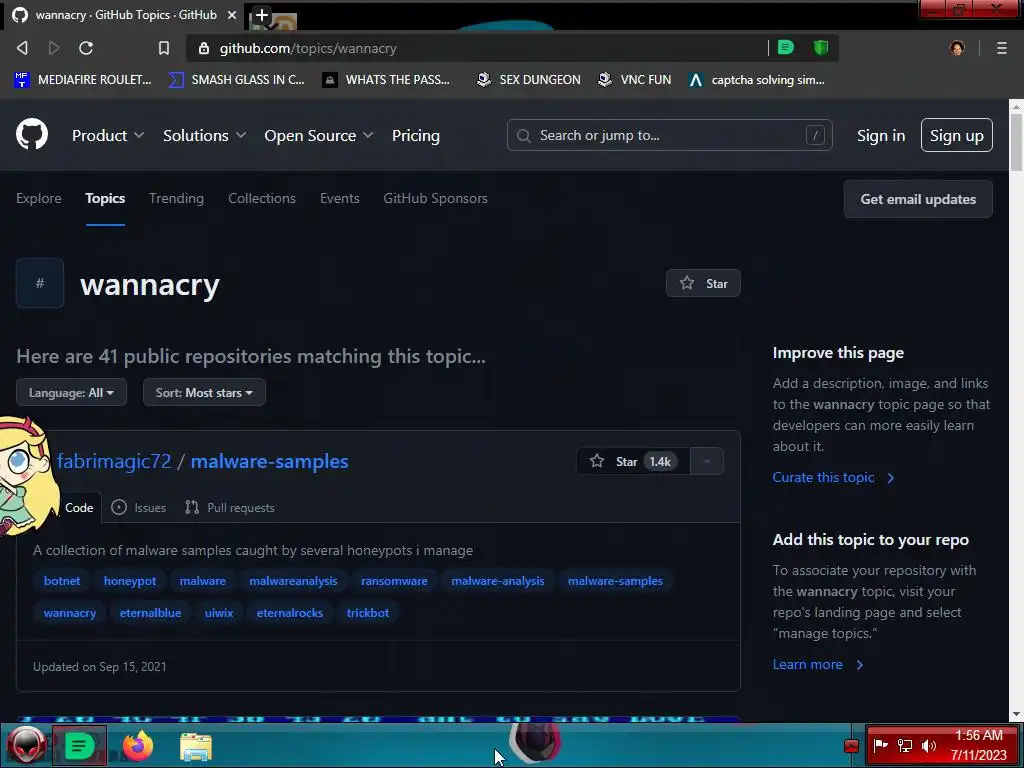Click the page vertical scrollbar thumb
This screenshot has height=768, width=1024.
pyautogui.click(x=1016, y=142)
